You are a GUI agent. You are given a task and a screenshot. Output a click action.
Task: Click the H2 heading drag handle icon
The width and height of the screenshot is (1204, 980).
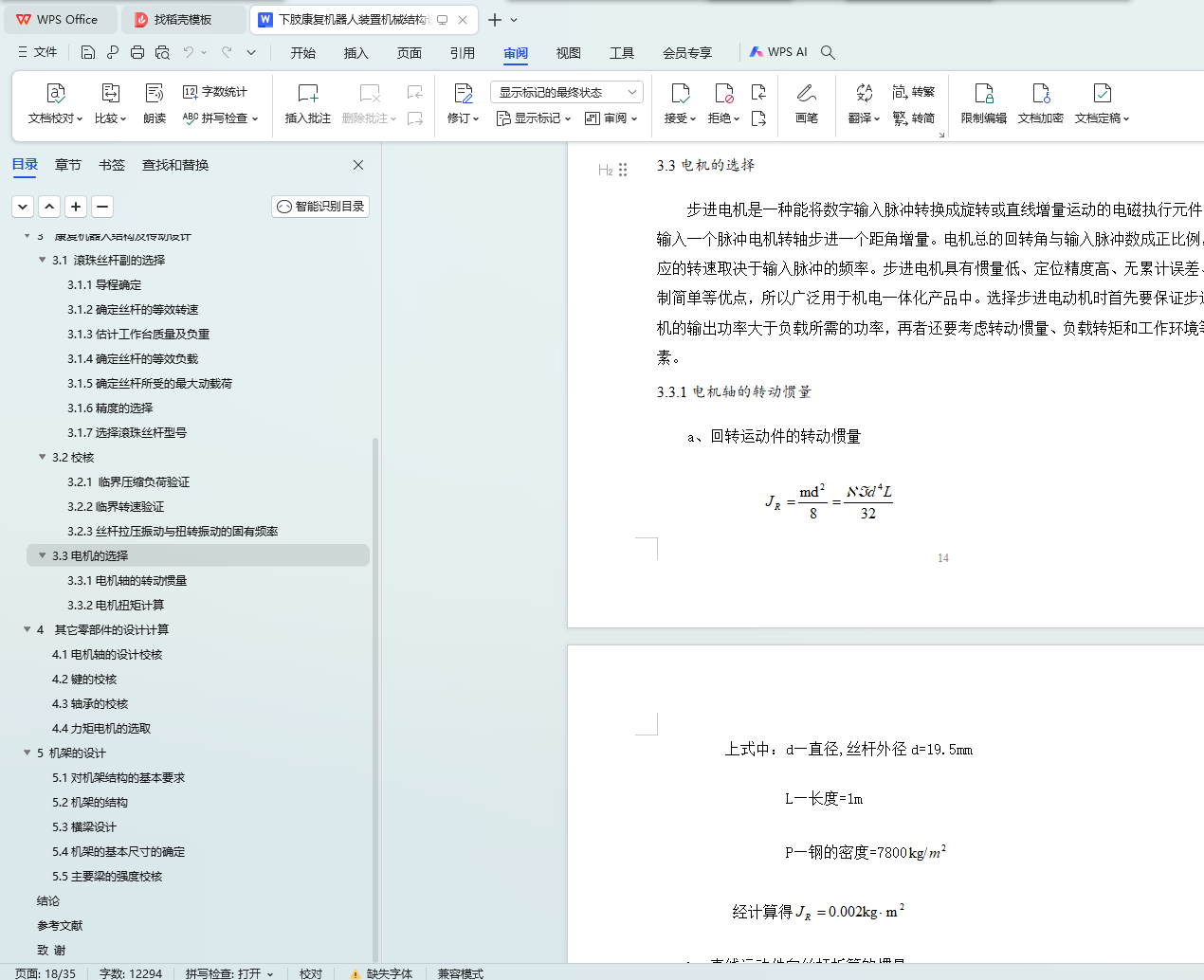(x=623, y=170)
